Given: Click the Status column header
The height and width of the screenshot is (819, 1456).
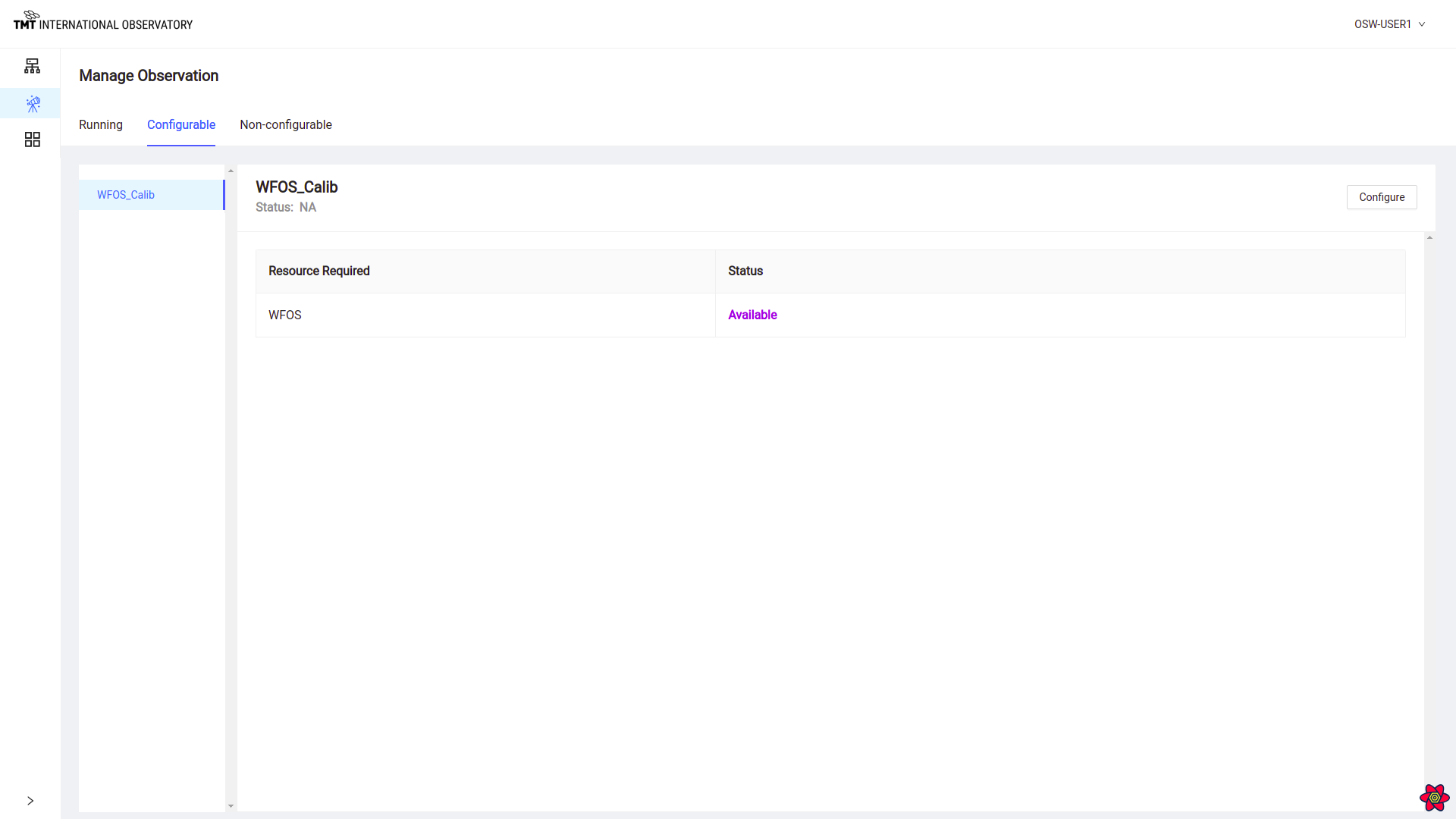Looking at the screenshot, I should point(1060,271).
